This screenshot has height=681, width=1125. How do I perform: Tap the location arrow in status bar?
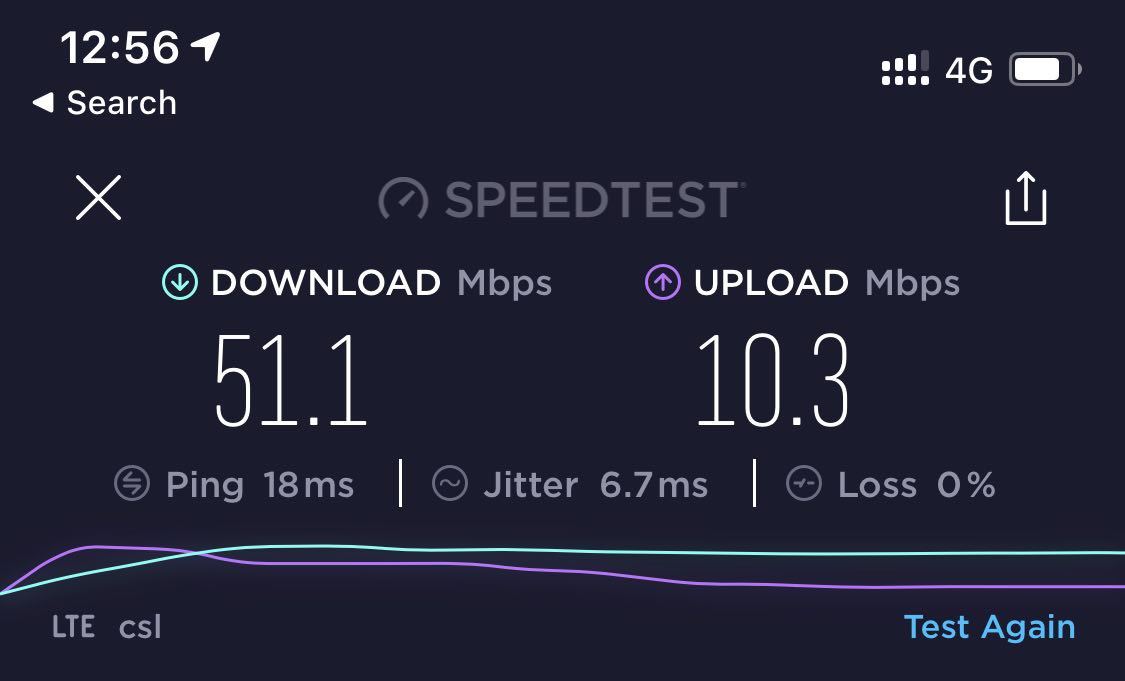[x=205, y=47]
